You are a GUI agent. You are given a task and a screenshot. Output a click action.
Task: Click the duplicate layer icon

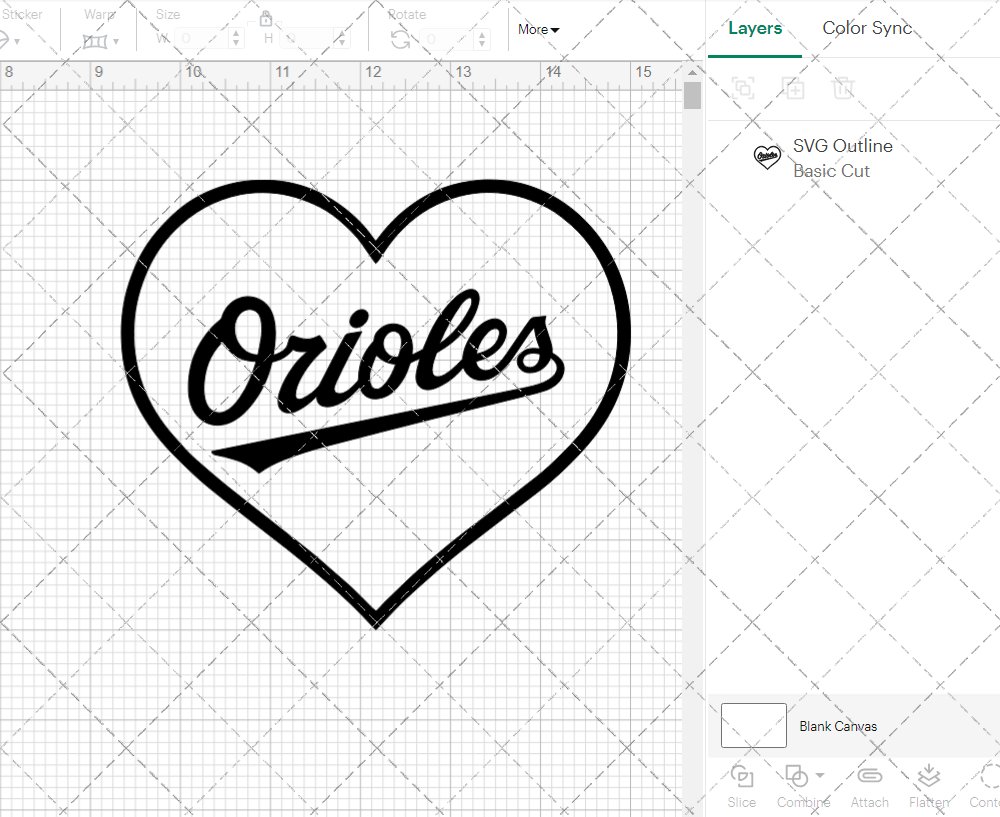point(794,88)
